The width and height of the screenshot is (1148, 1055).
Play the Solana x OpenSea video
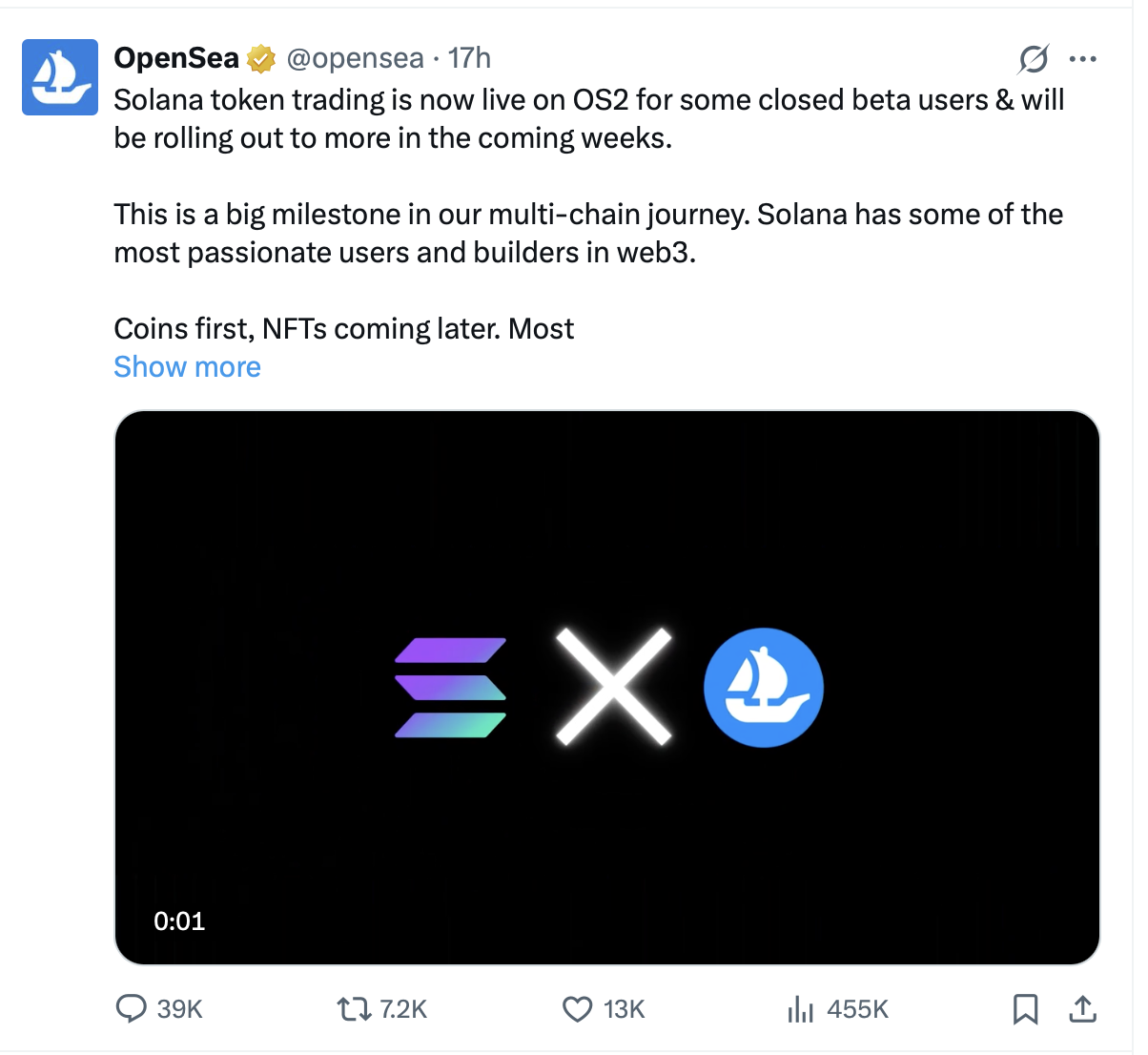607,688
